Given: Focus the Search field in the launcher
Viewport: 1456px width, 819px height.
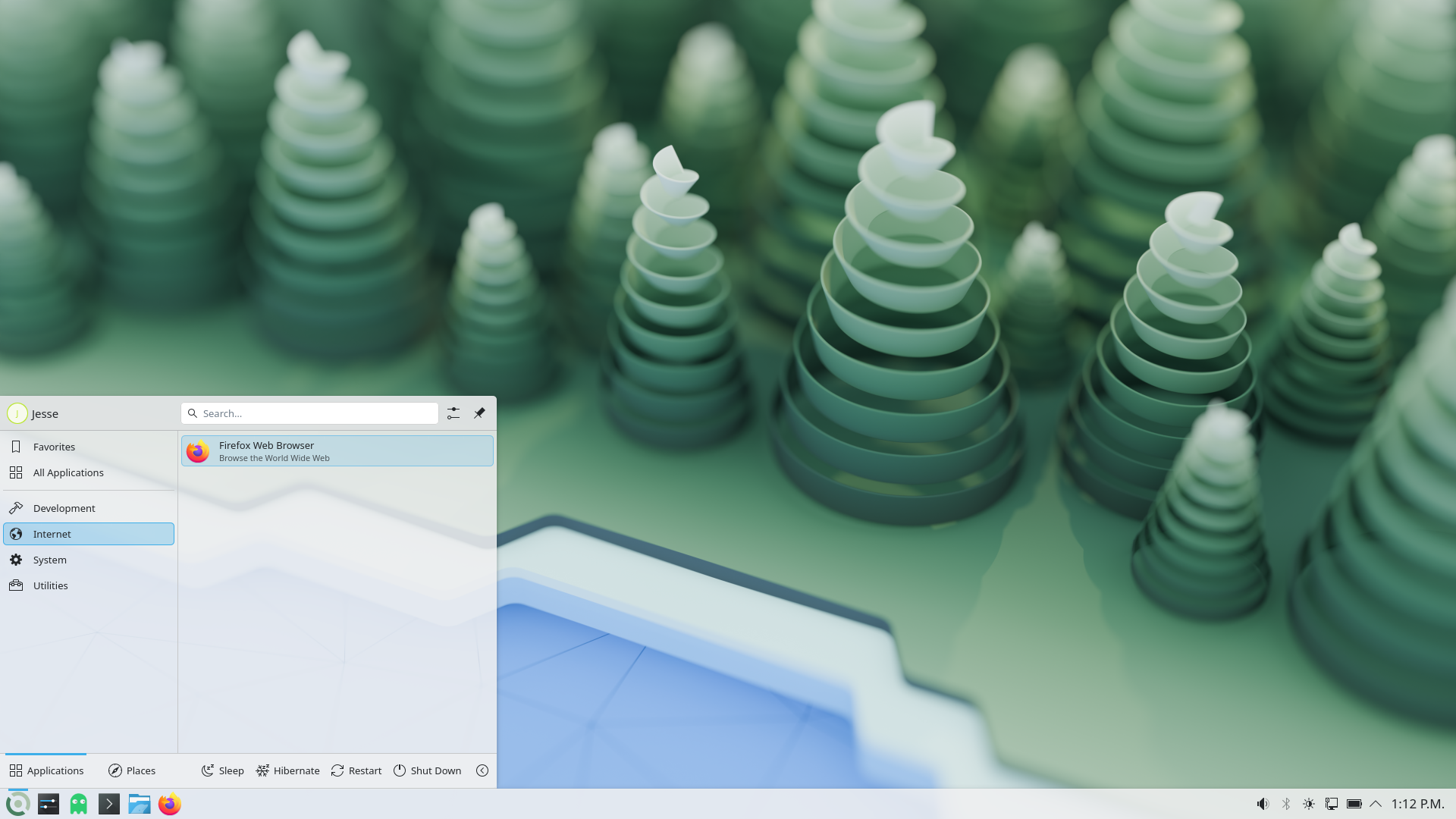Looking at the screenshot, I should click(x=309, y=413).
